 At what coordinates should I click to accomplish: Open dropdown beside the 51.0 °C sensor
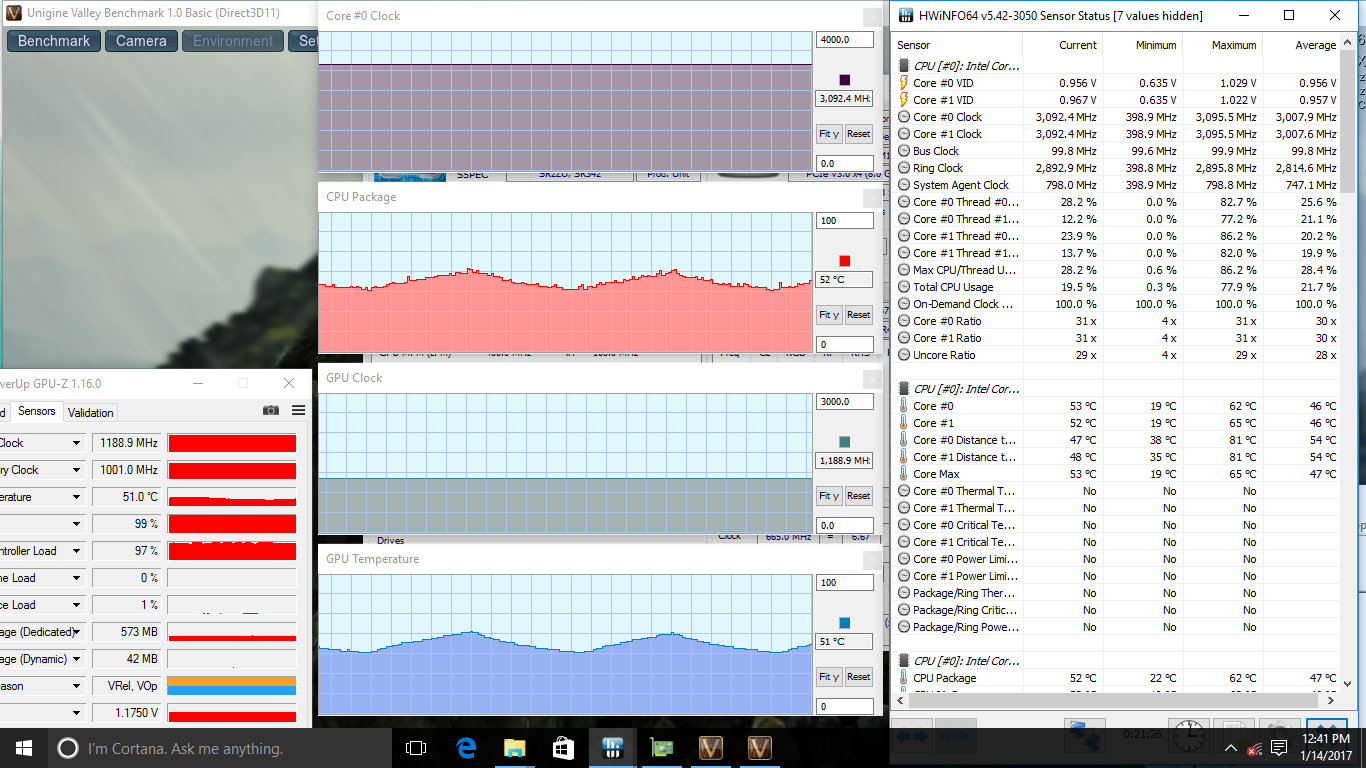pos(76,497)
